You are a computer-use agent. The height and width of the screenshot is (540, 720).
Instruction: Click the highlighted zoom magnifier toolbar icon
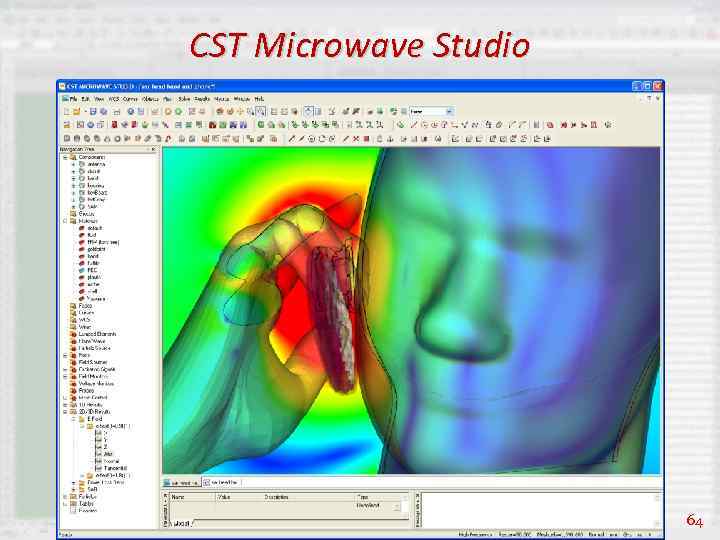coord(261,112)
